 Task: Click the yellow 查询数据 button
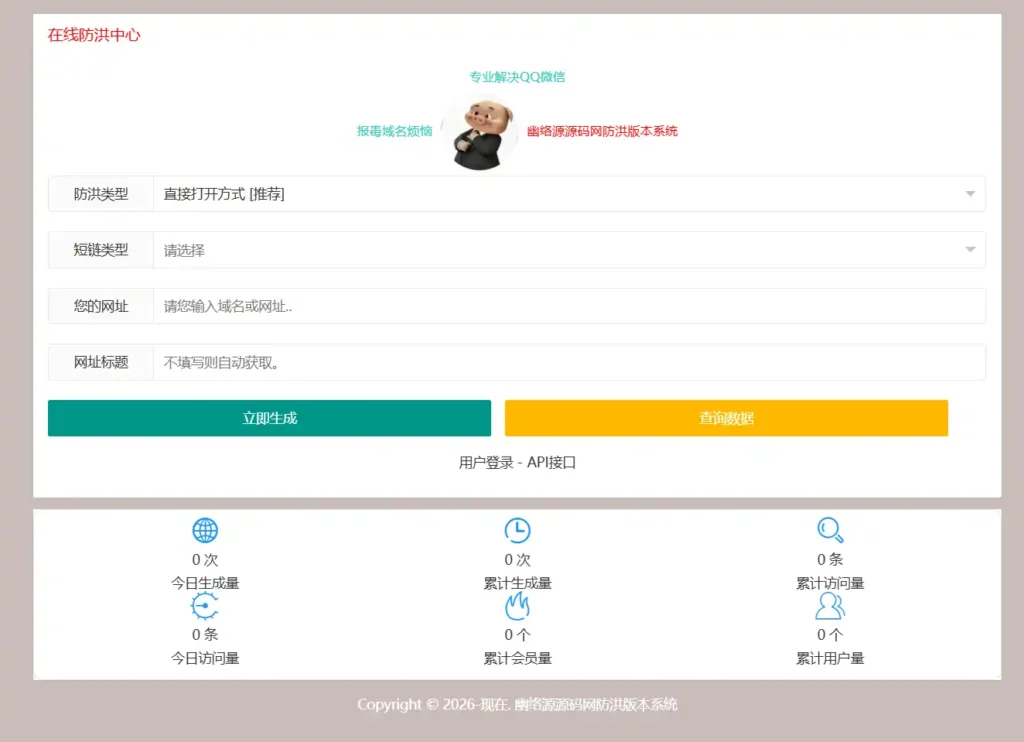pyautogui.click(x=726, y=418)
